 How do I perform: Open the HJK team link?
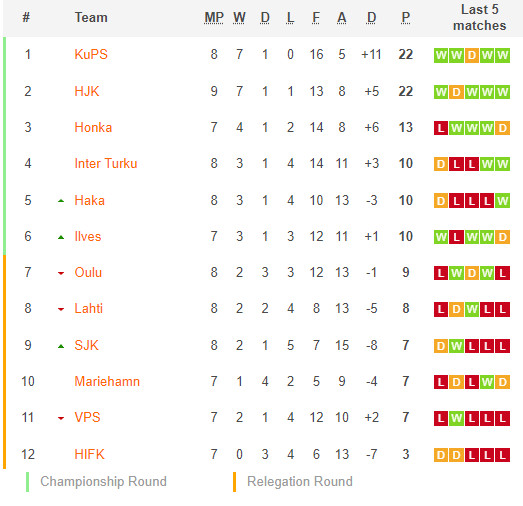[87, 91]
